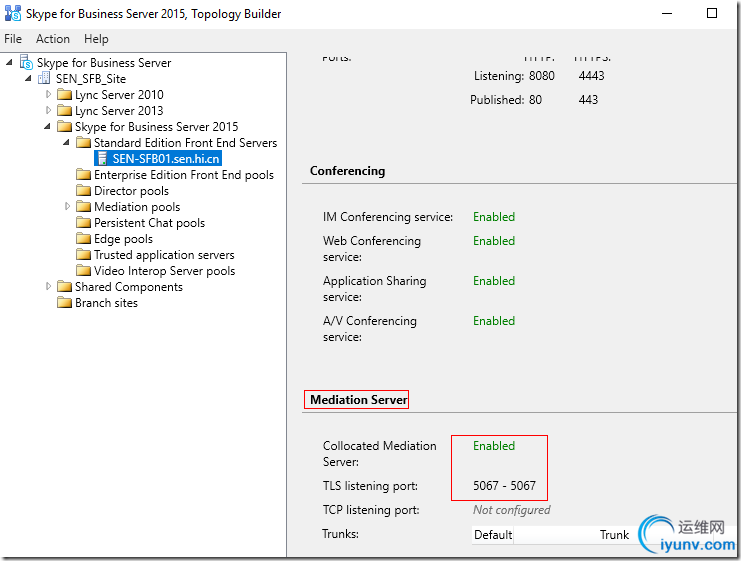This screenshot has height=561, width=741.
Task: Click the Shared Components folder icon
Action: click(x=64, y=286)
